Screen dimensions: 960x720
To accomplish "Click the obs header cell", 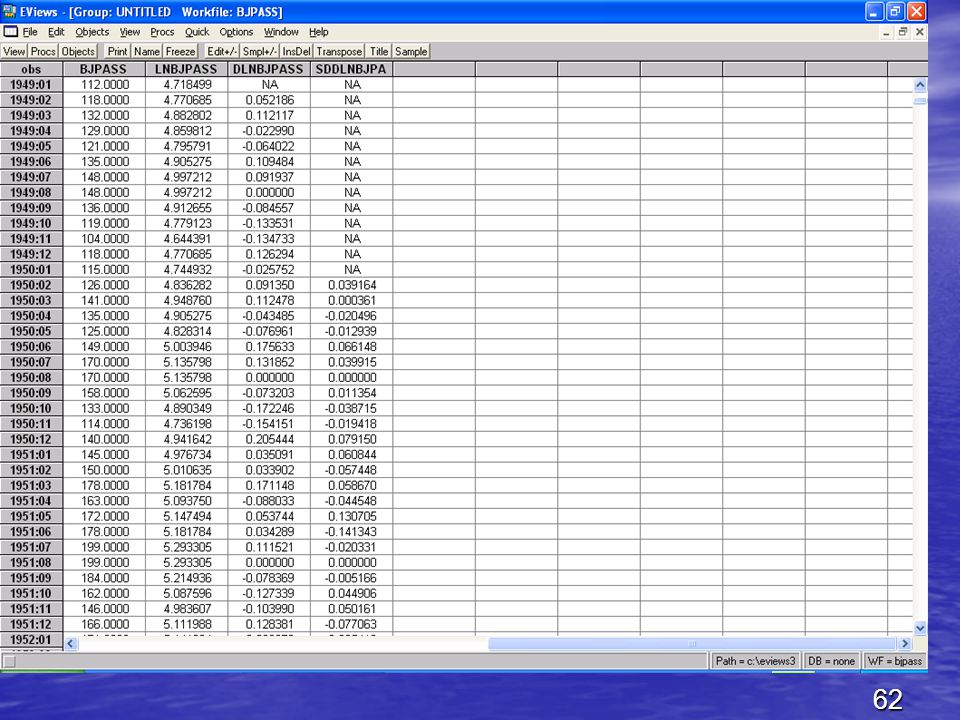I will (x=31, y=69).
